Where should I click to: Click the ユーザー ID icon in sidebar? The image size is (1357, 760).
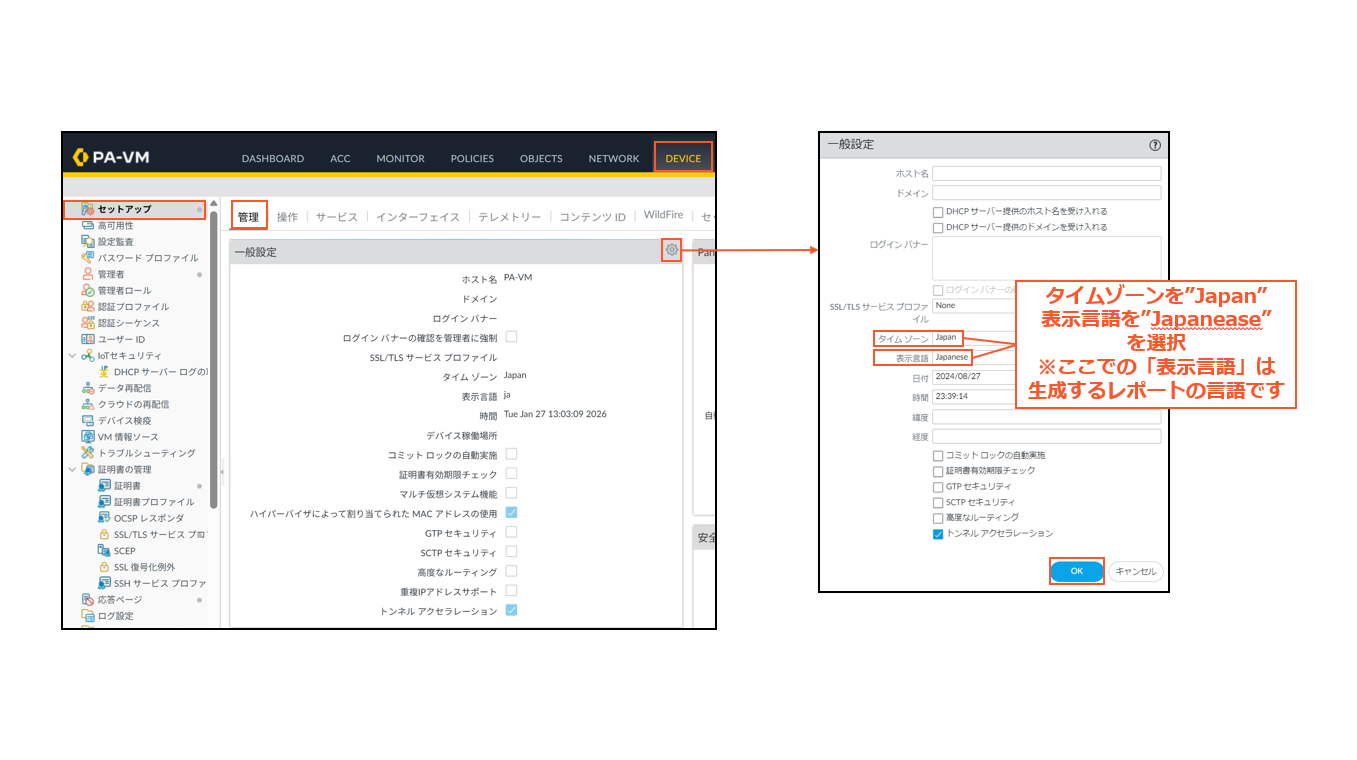88,339
